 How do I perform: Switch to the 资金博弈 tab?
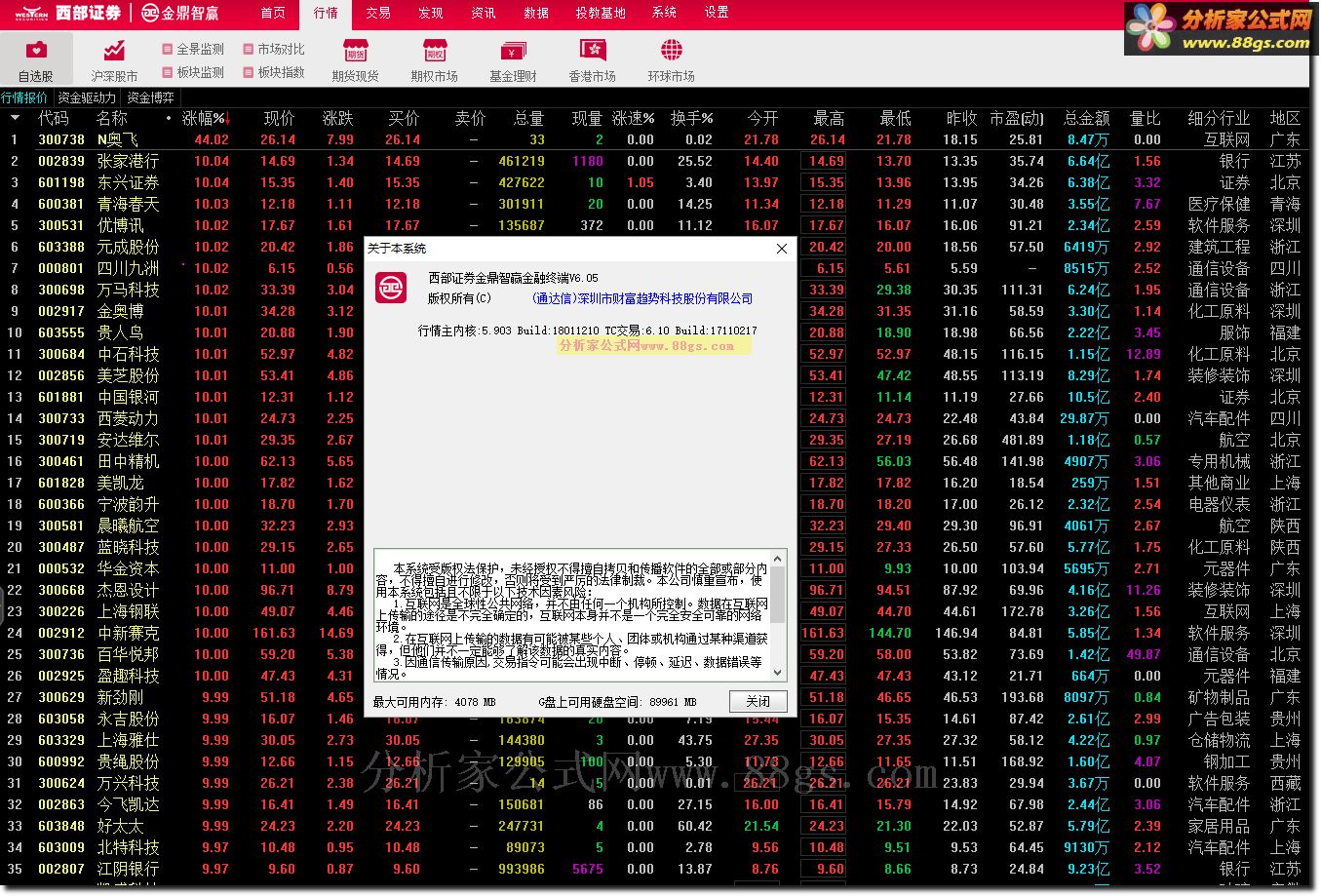click(151, 97)
